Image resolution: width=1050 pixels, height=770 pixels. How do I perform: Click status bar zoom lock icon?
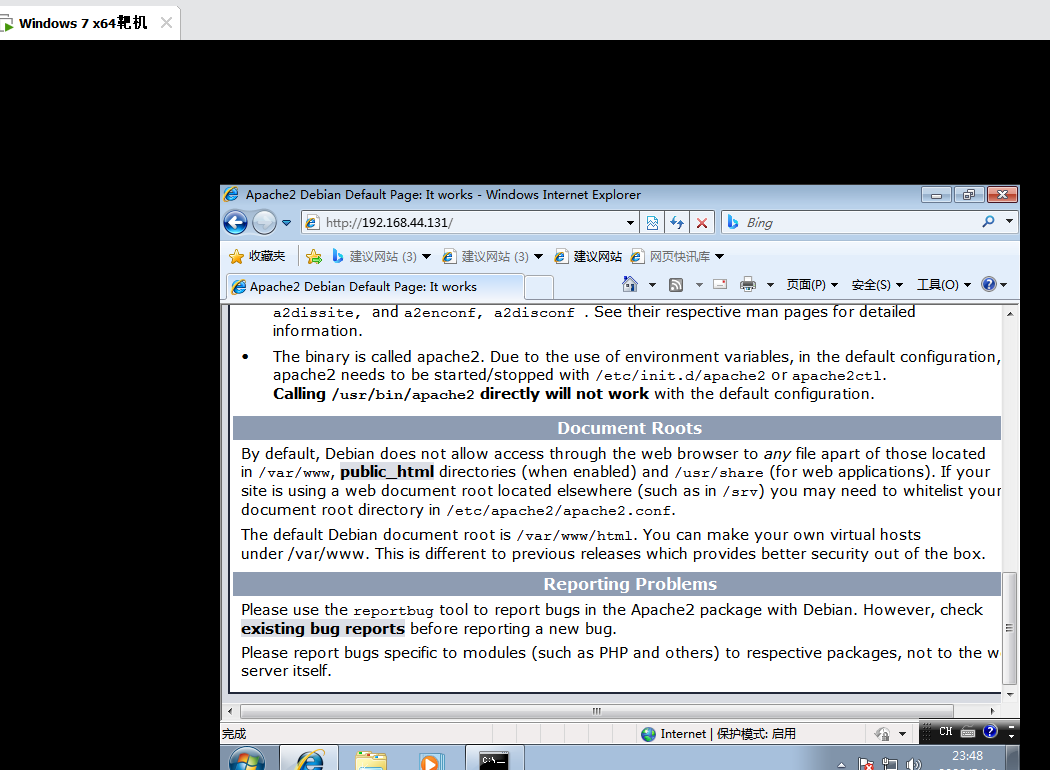click(x=882, y=735)
